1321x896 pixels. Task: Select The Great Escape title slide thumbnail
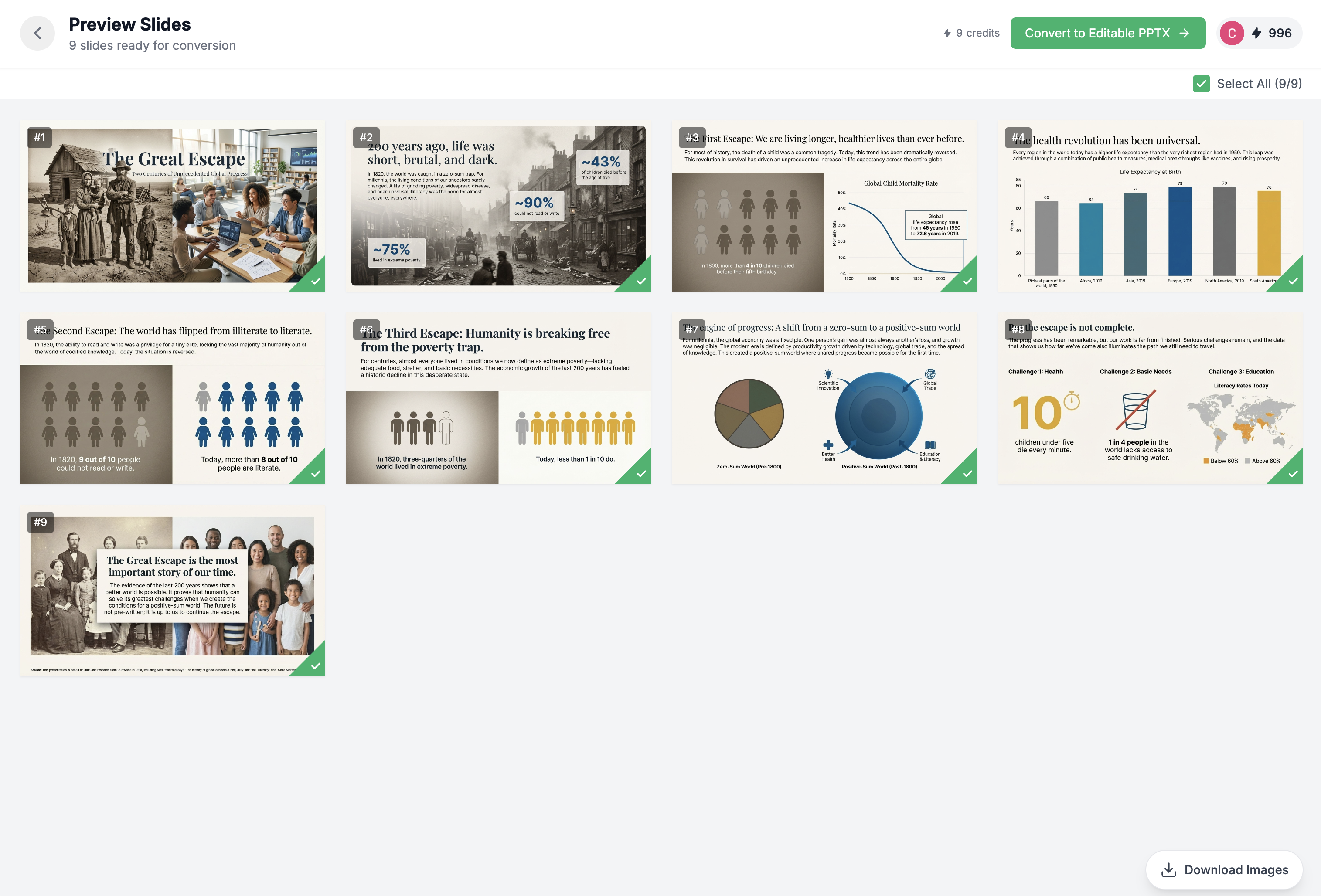click(172, 206)
